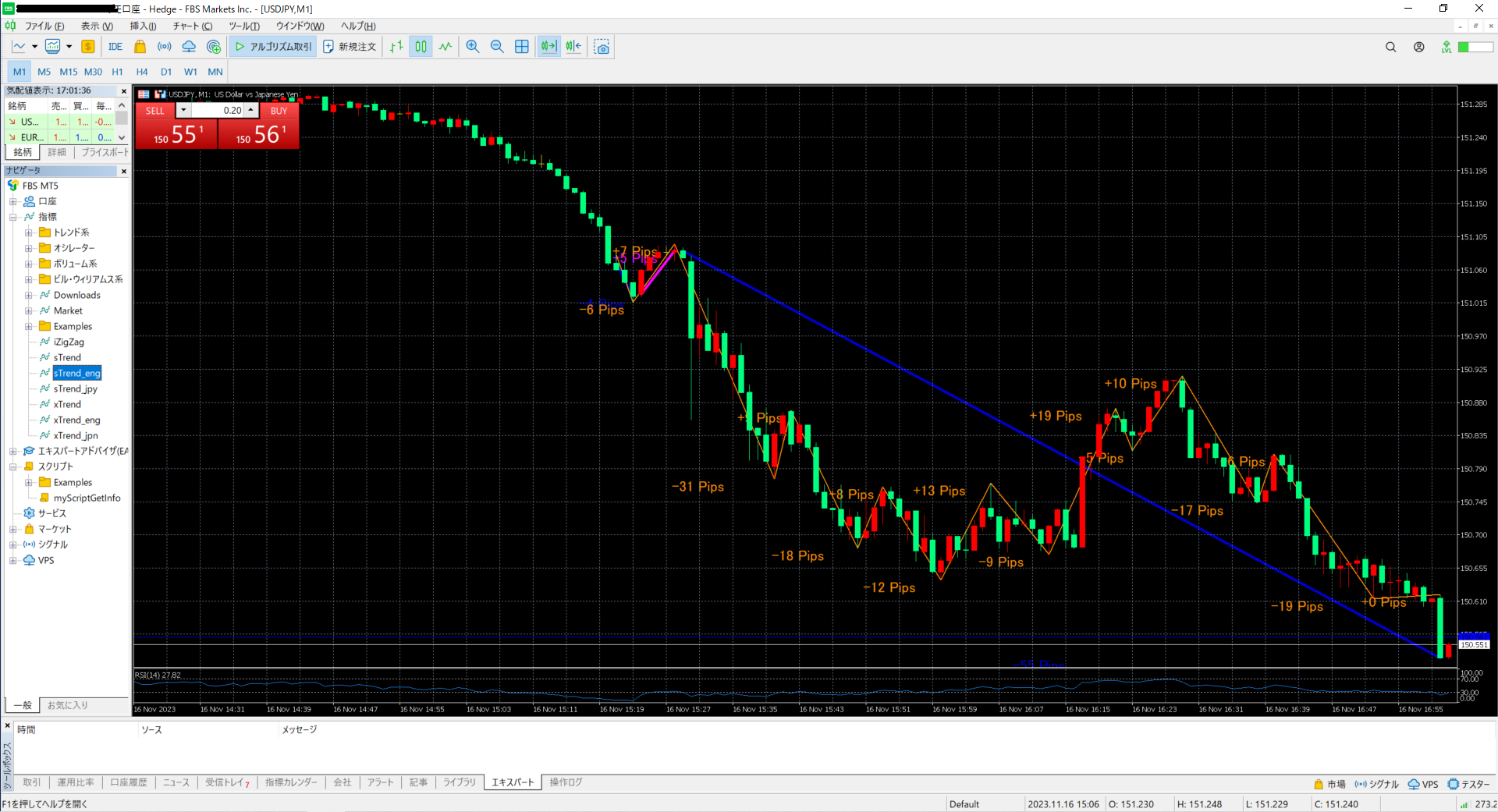Open the ツール menu

coord(244,27)
